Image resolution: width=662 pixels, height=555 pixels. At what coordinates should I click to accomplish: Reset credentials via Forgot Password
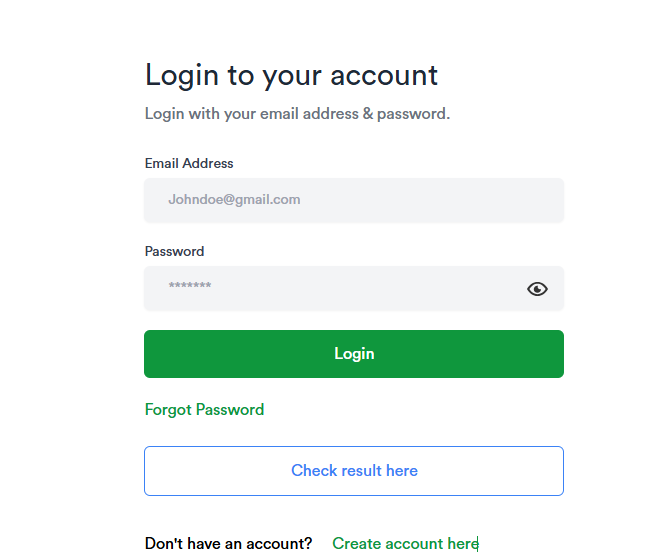point(204,409)
